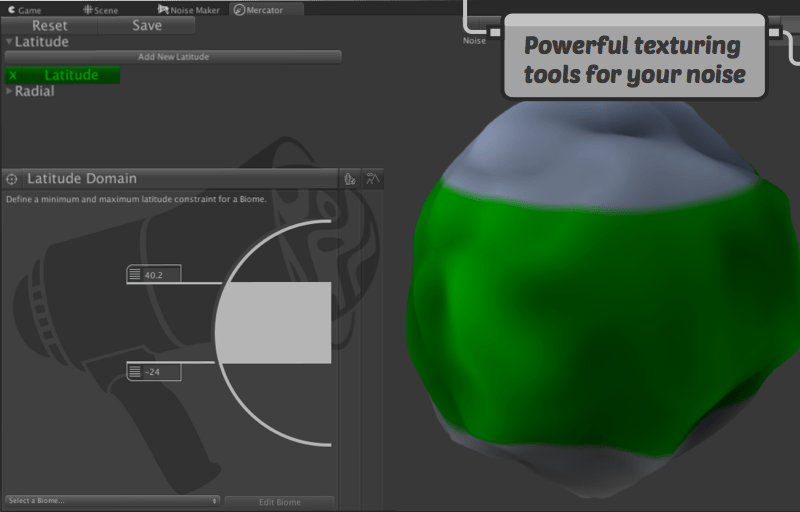This screenshot has height=512, width=800.
Task: Click Add New Latitude button
Action: click(173, 57)
